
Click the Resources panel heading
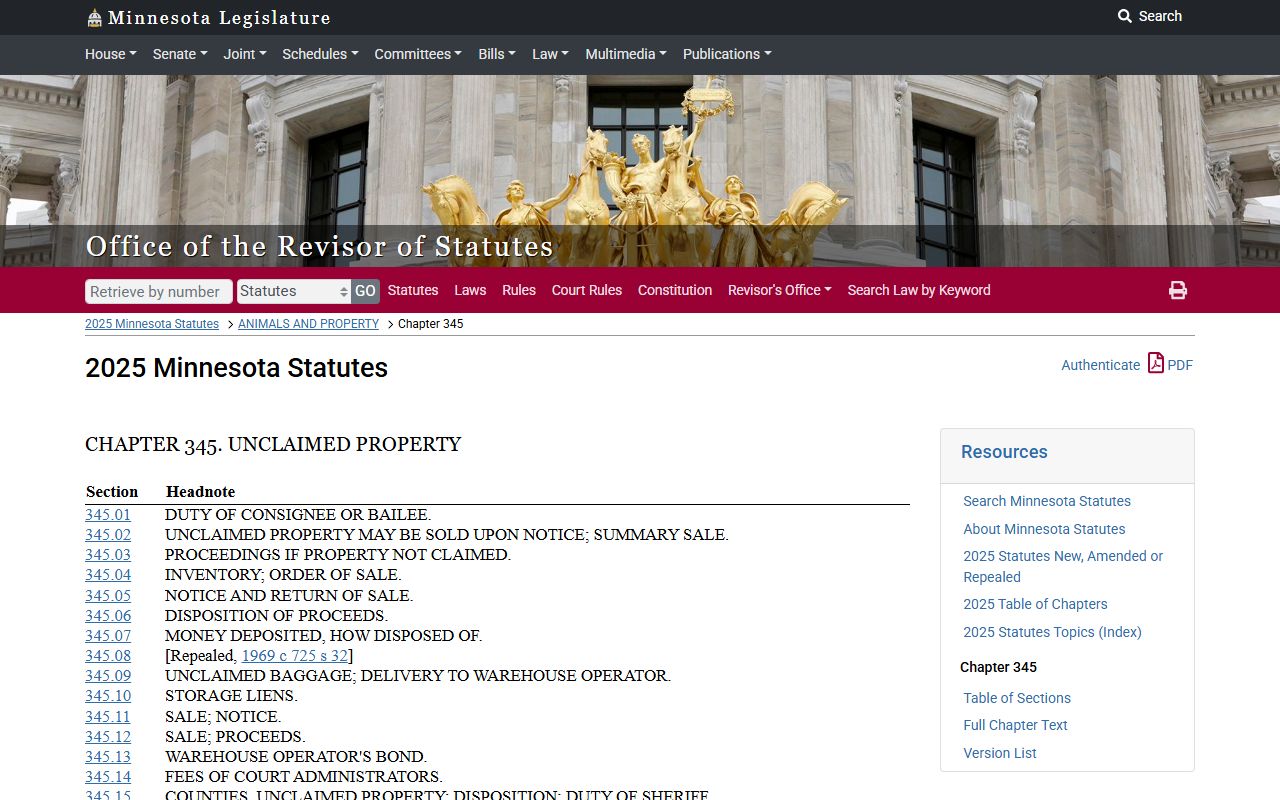coord(1004,452)
